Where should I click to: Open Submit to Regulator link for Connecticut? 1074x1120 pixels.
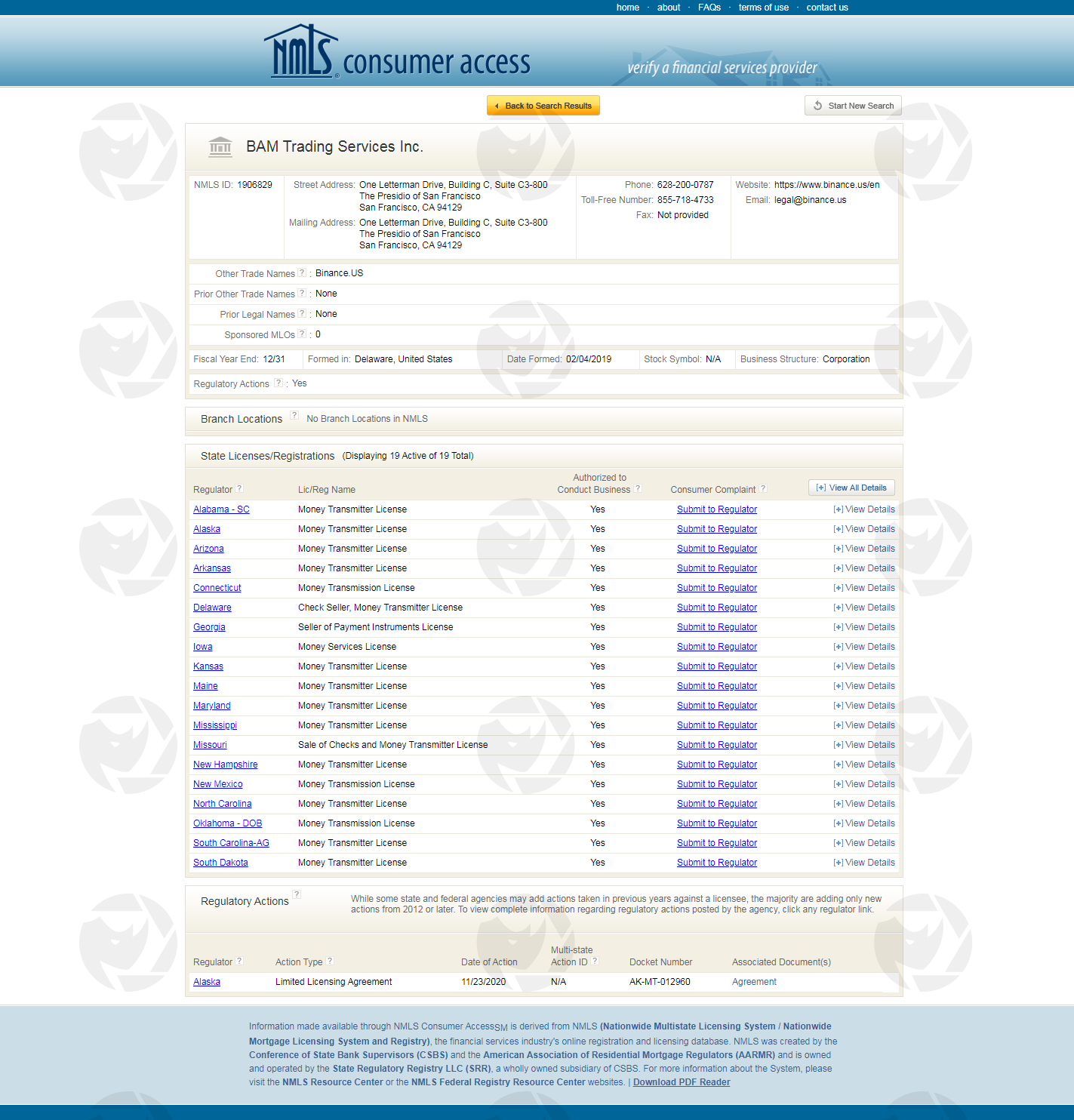[x=716, y=588]
